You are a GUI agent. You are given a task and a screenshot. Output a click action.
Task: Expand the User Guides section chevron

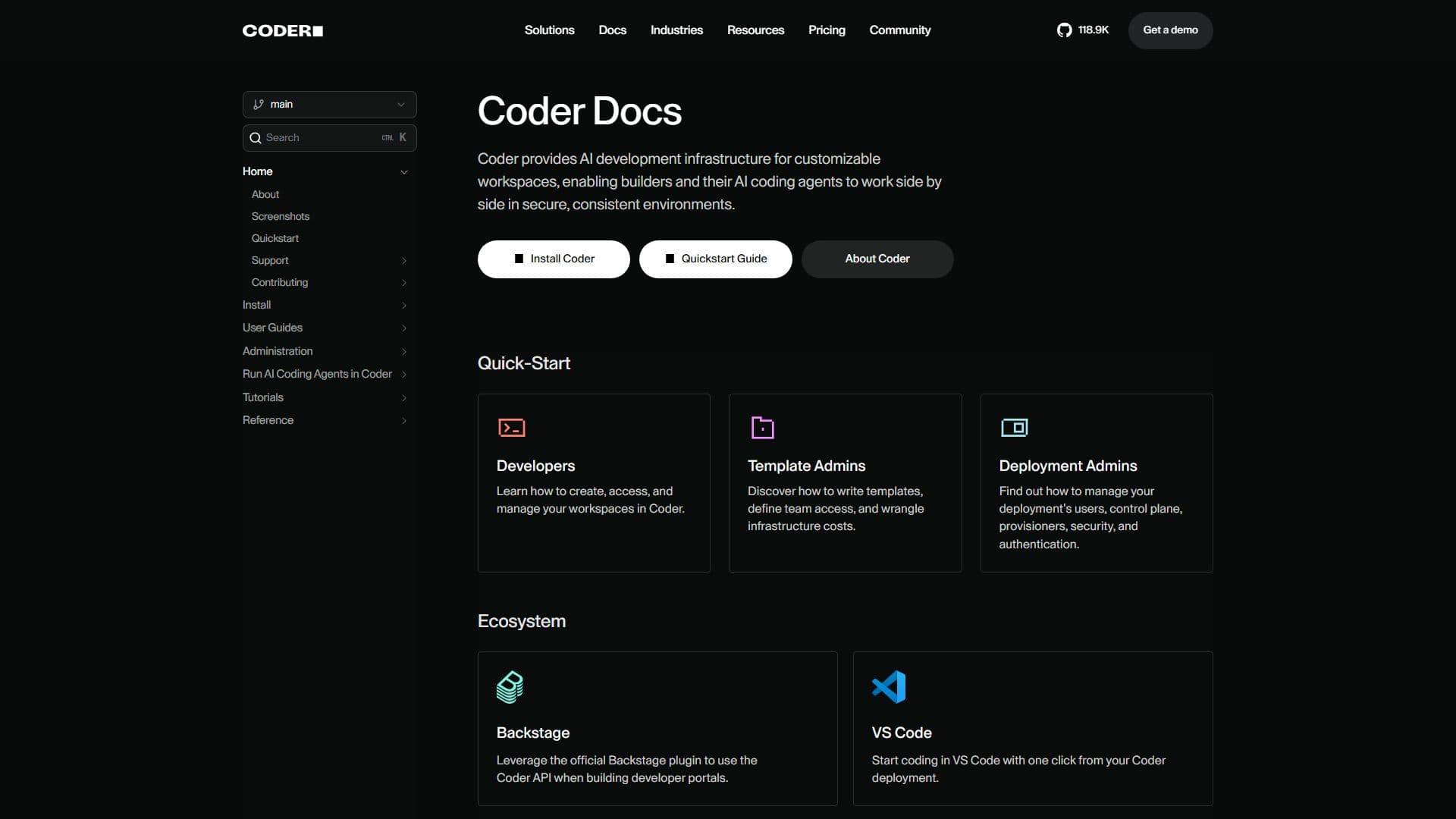pos(404,328)
